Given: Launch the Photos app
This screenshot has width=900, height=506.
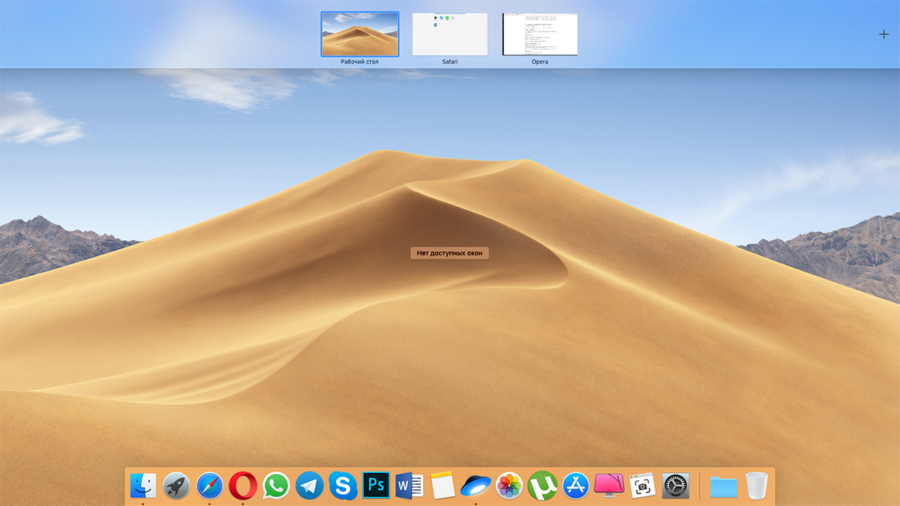Looking at the screenshot, I should click(509, 486).
